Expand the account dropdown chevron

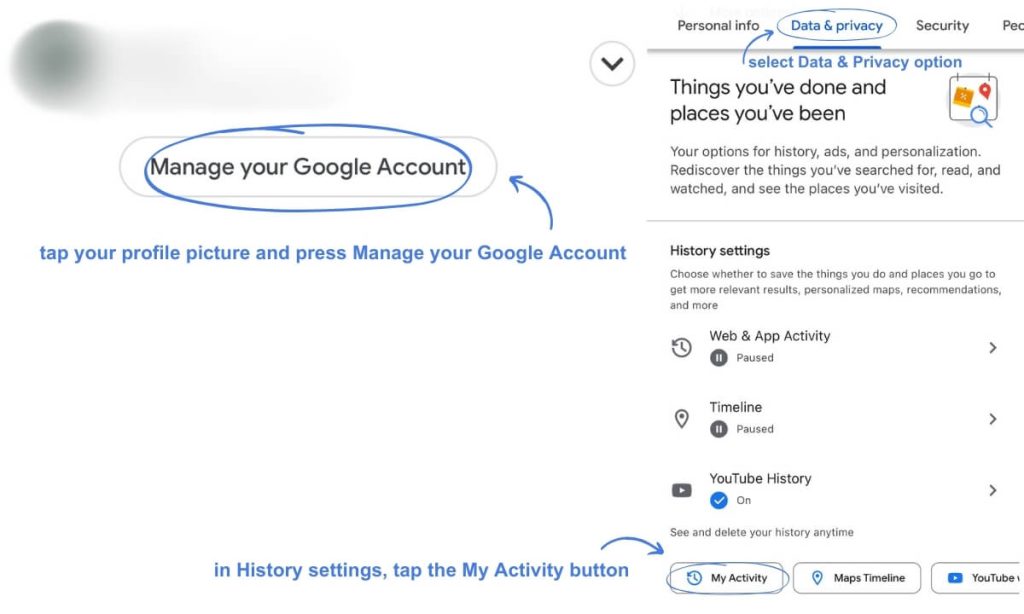pos(612,63)
